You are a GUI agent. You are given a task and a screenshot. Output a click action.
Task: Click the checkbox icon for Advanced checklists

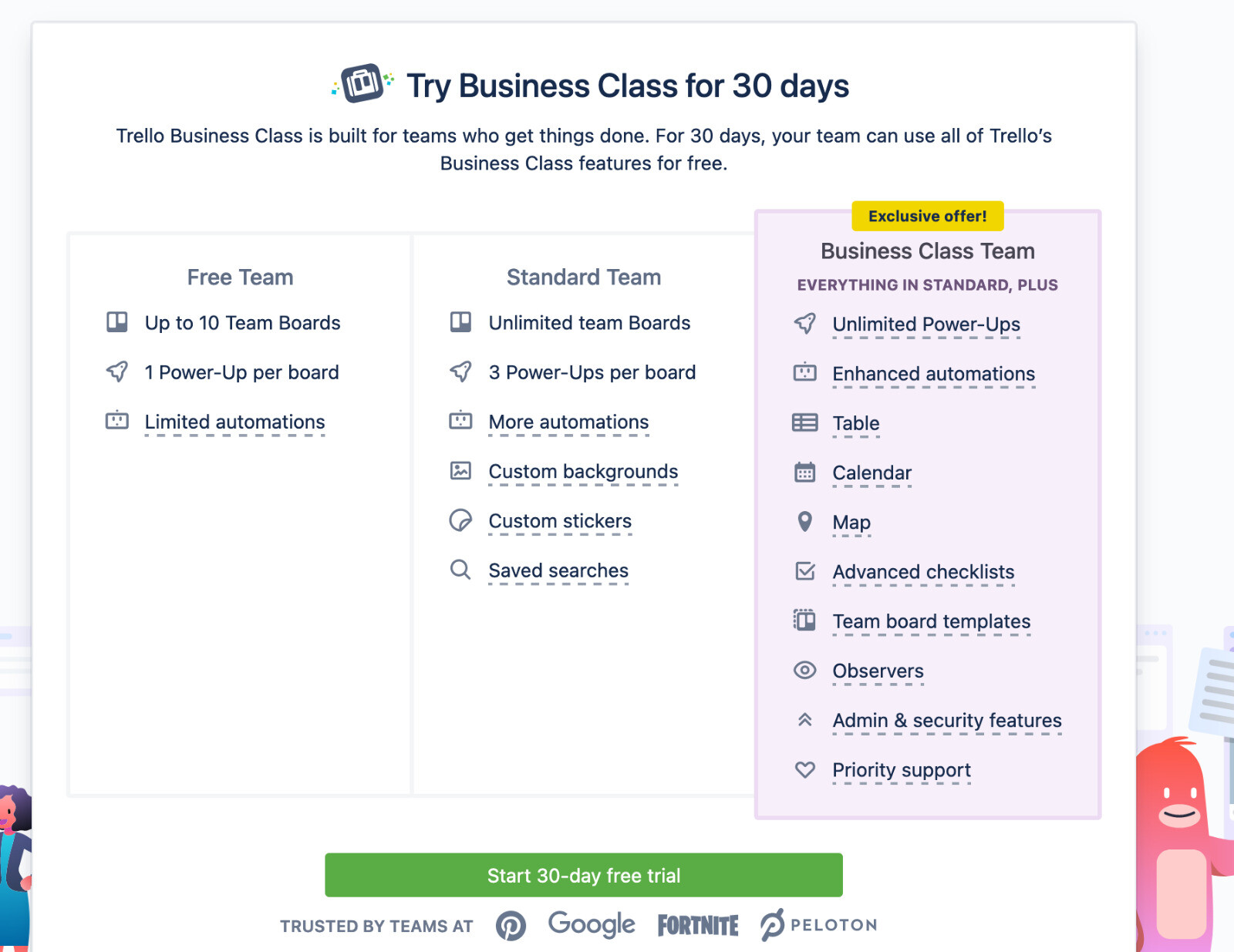804,571
